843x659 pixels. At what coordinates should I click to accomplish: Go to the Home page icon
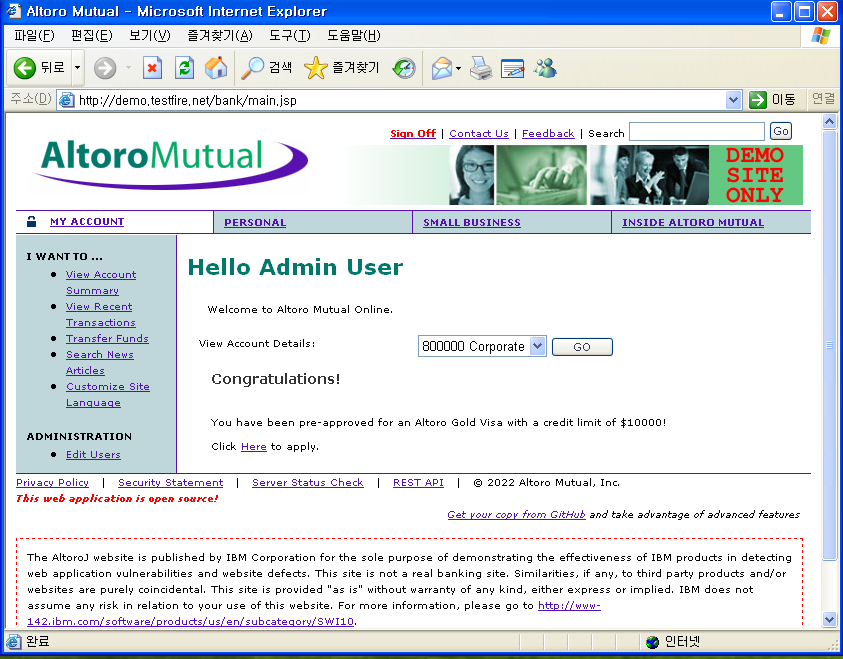tap(216, 68)
